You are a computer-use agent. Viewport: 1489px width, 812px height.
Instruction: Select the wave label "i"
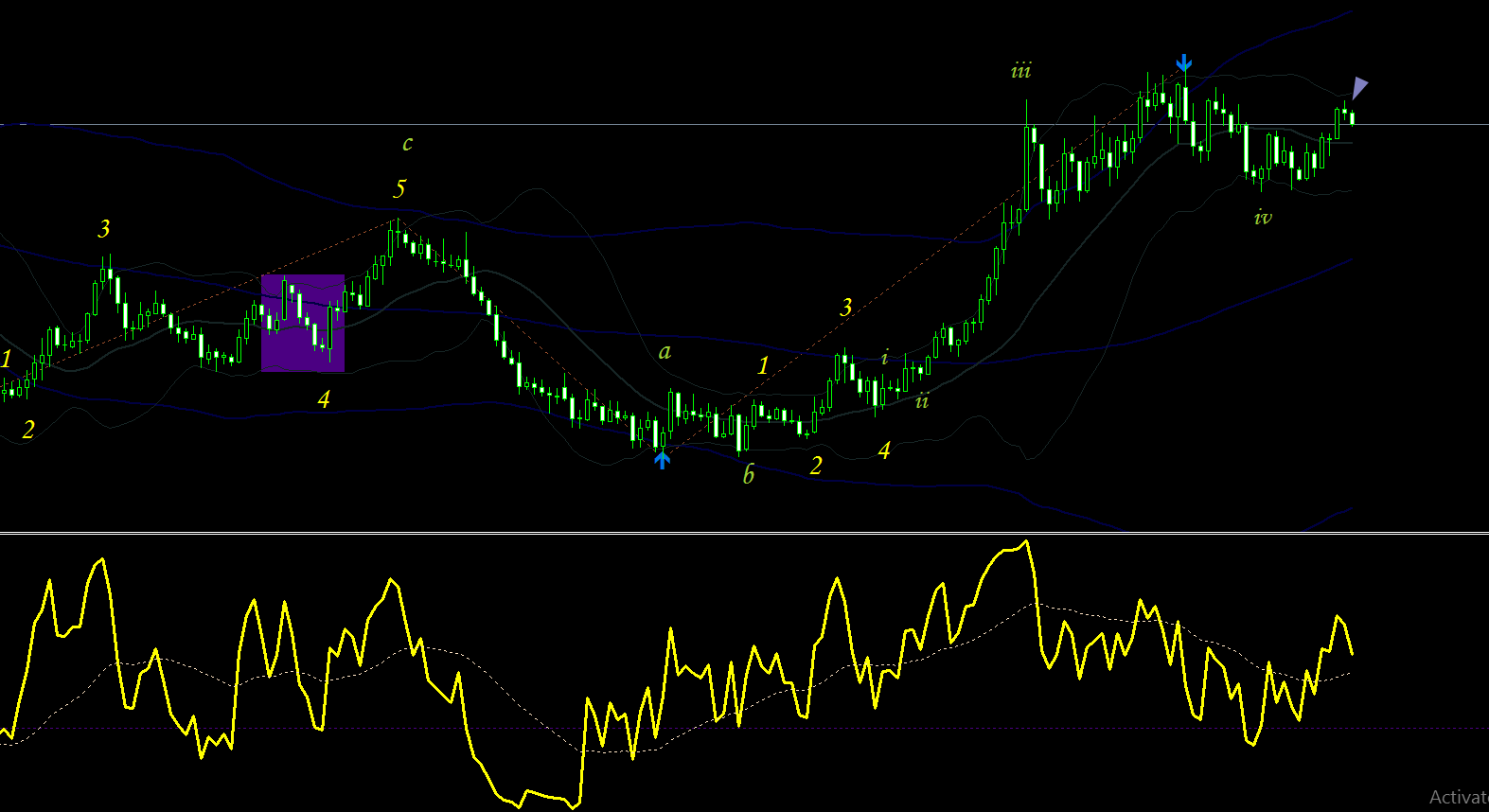(885, 358)
